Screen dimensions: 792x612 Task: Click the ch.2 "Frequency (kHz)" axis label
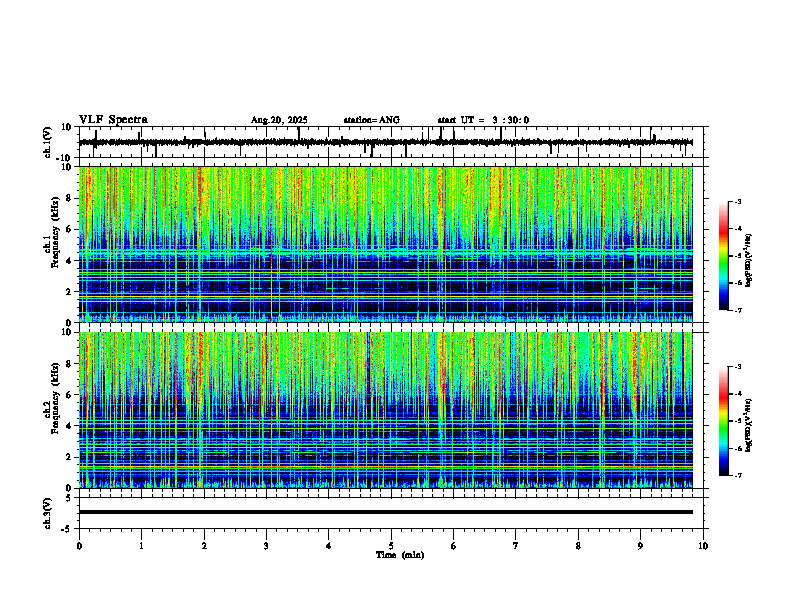click(x=56, y=398)
